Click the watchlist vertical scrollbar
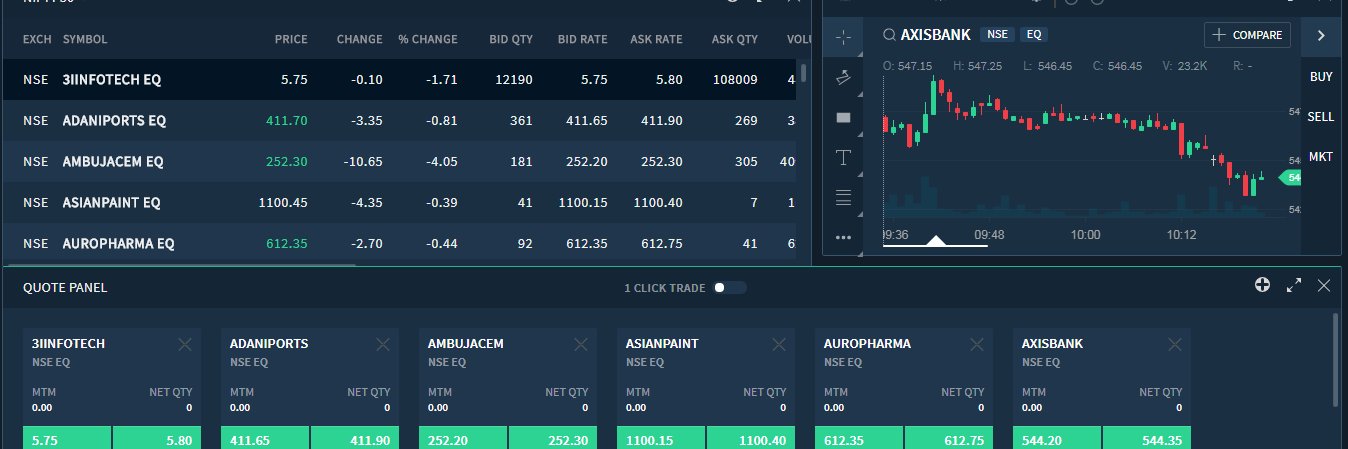The height and width of the screenshot is (449, 1348). click(803, 73)
